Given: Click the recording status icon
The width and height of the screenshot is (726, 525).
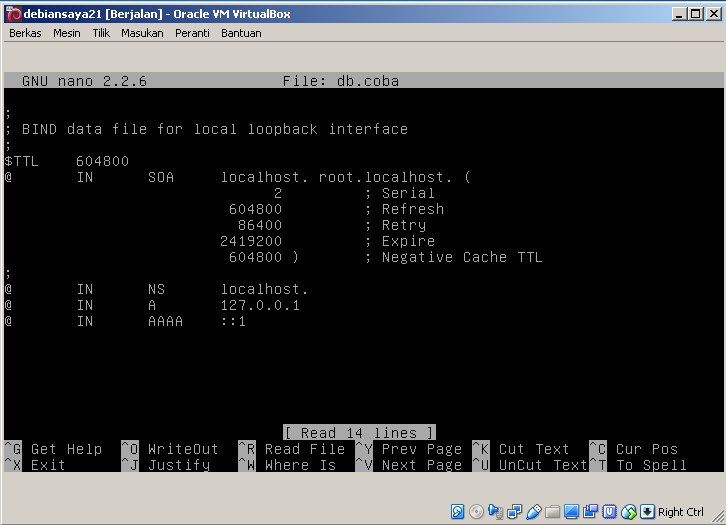Looking at the screenshot, I should [x=590, y=512].
